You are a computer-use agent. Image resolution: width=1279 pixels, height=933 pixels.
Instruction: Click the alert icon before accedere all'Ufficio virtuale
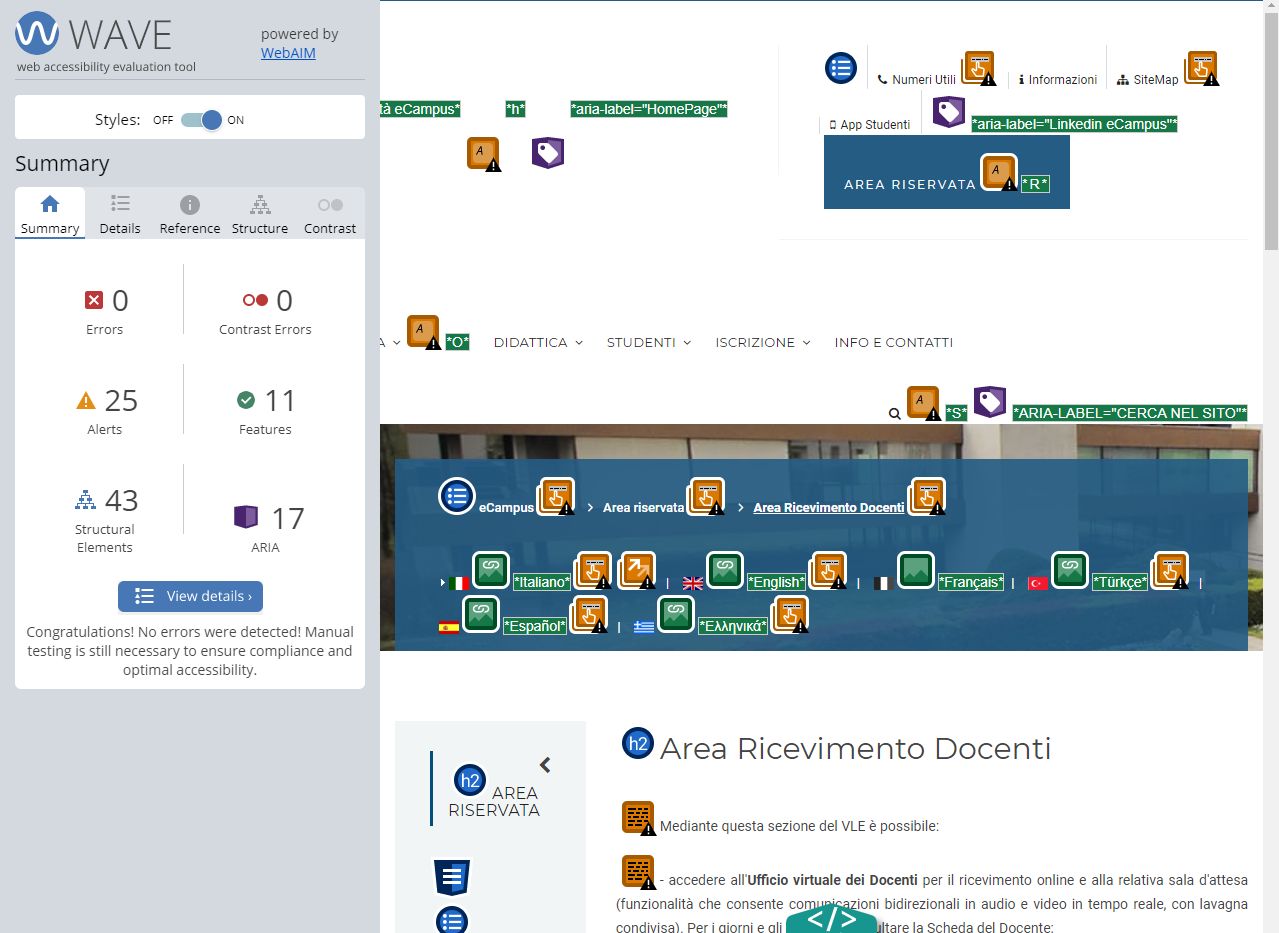[x=639, y=872]
